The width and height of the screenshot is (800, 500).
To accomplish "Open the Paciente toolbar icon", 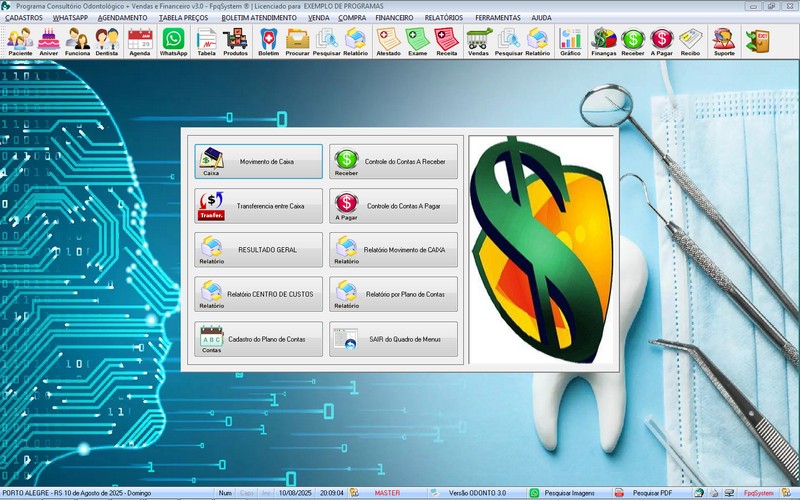I will click(19, 41).
